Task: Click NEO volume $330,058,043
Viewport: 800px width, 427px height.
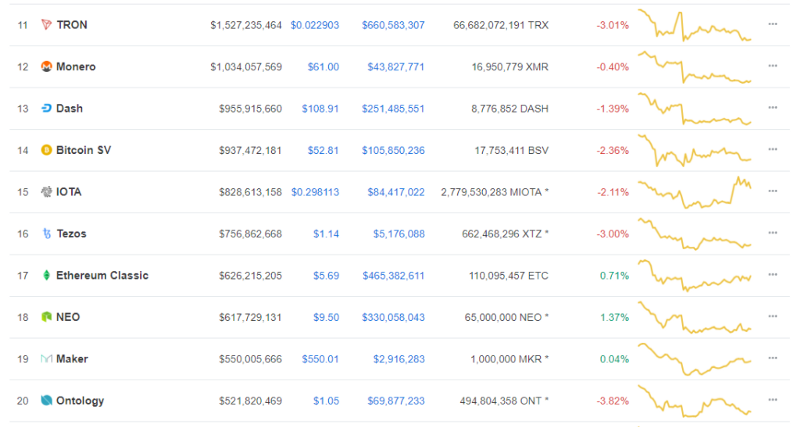Action: point(393,317)
